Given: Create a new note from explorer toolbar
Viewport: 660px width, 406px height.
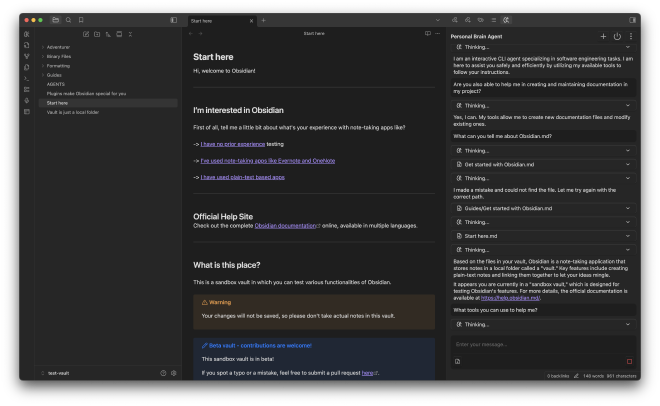Looking at the screenshot, I should [x=86, y=34].
